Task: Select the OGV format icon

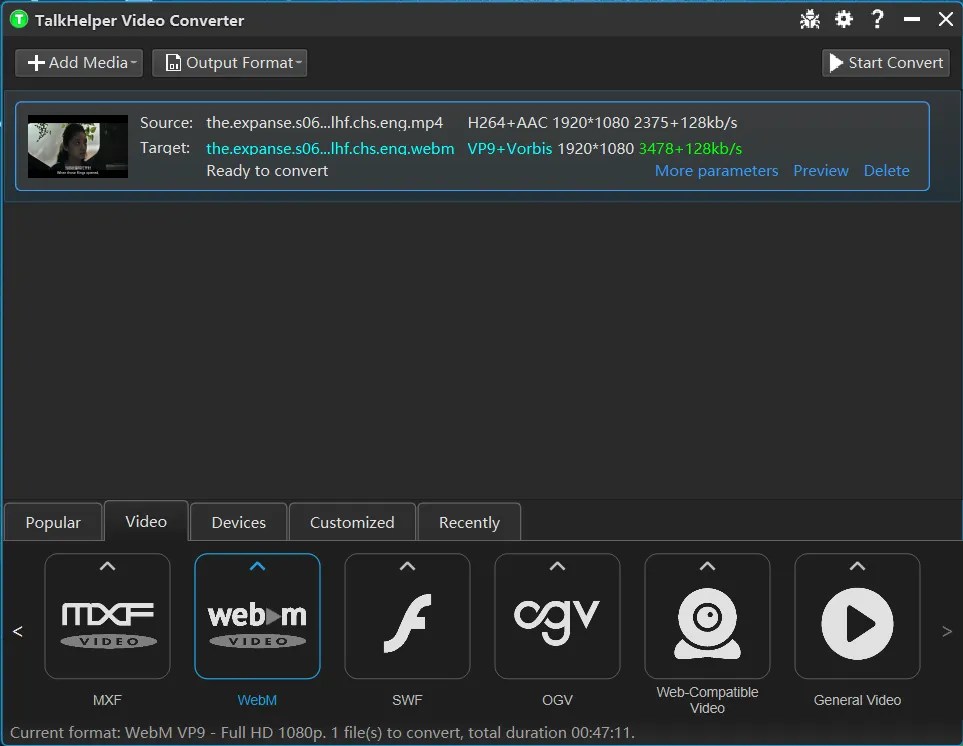Action: [557, 616]
